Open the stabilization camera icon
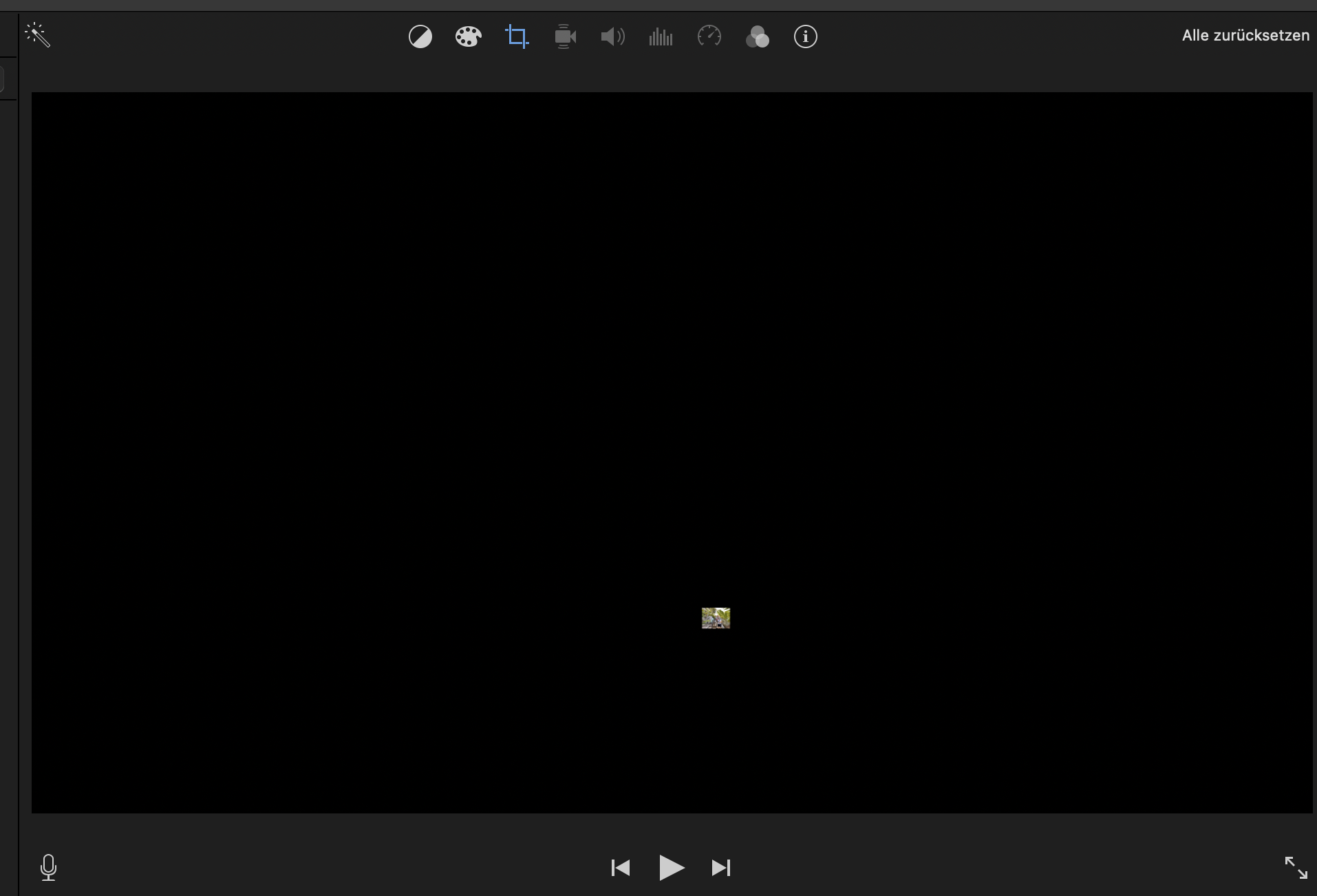This screenshot has height=896, width=1317. [x=565, y=36]
